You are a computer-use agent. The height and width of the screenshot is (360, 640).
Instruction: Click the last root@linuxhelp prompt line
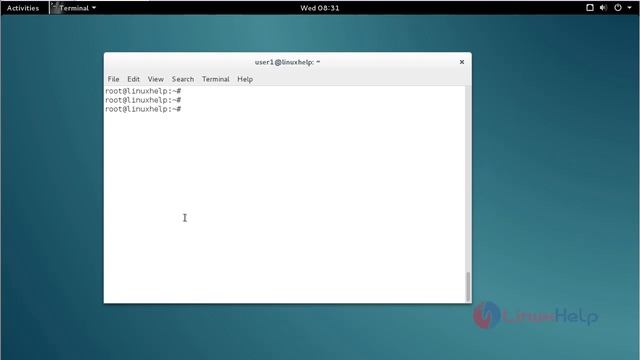pos(143,109)
